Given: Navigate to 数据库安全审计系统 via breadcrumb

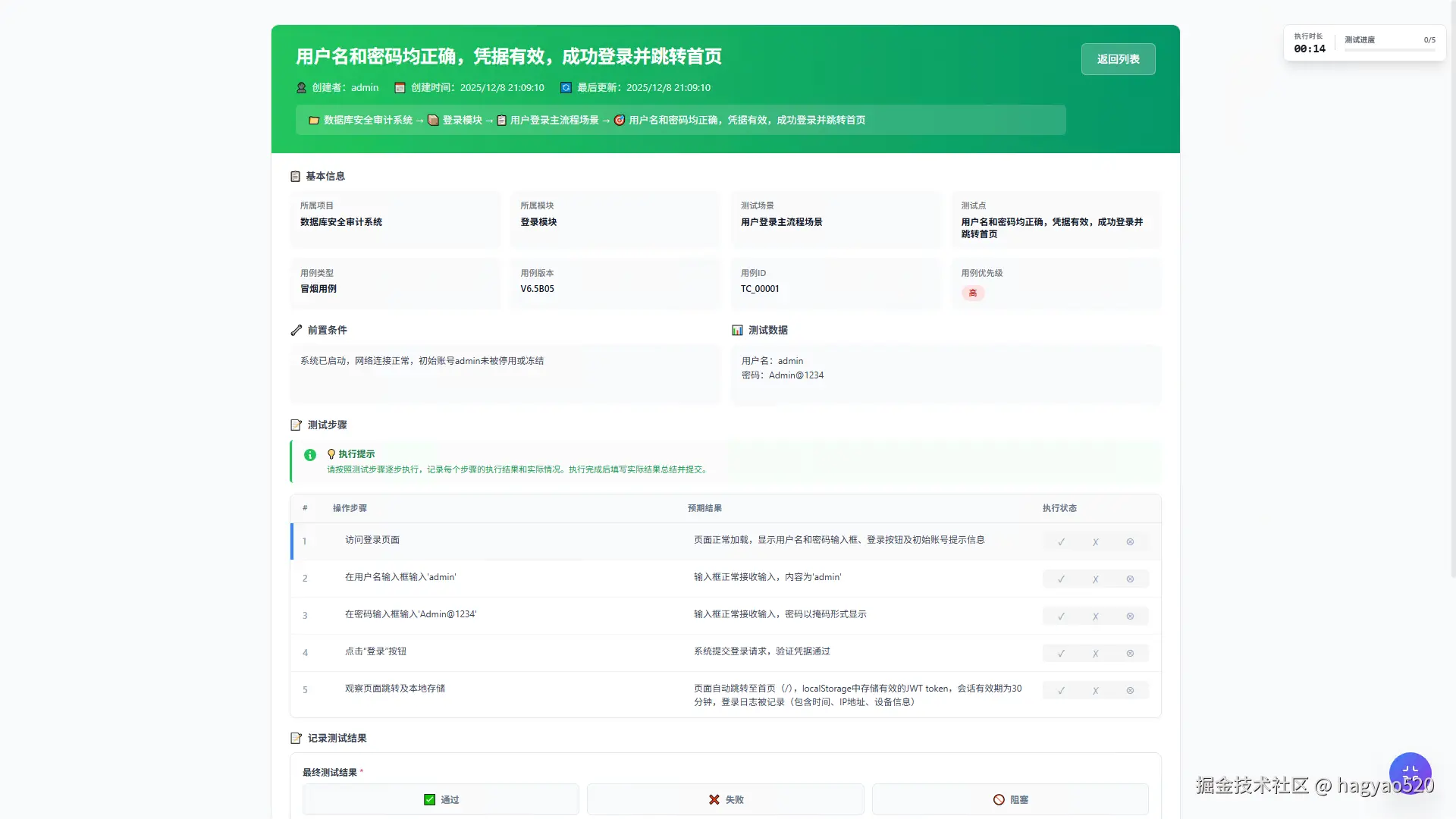Looking at the screenshot, I should tap(368, 120).
